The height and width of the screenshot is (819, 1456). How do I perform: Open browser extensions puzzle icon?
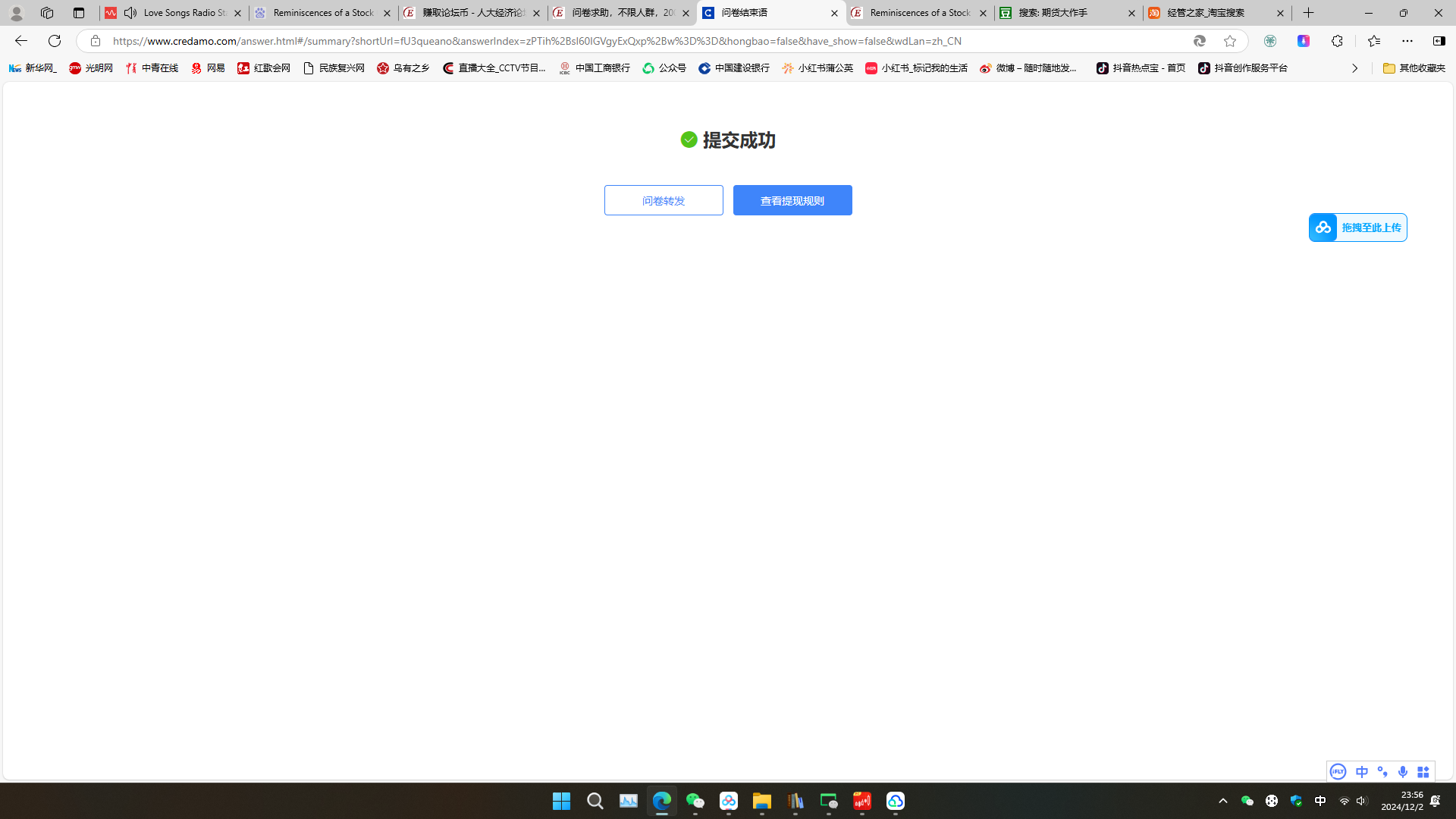click(x=1337, y=41)
